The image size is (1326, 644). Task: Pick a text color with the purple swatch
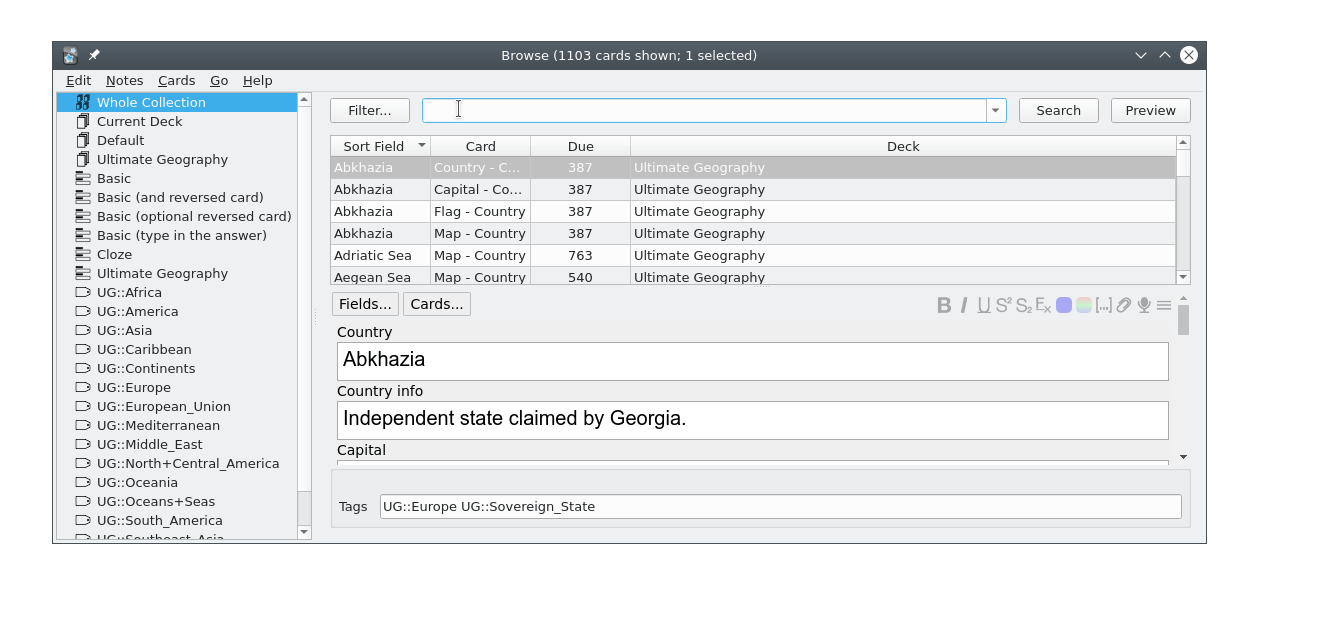click(x=1066, y=306)
